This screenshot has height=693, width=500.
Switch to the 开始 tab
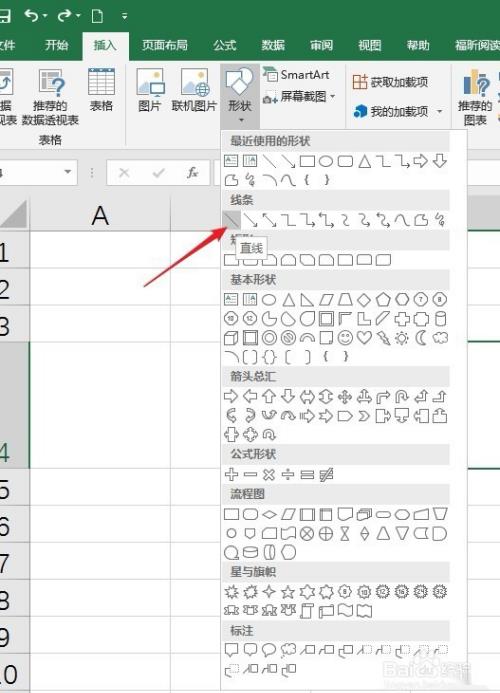(x=57, y=45)
